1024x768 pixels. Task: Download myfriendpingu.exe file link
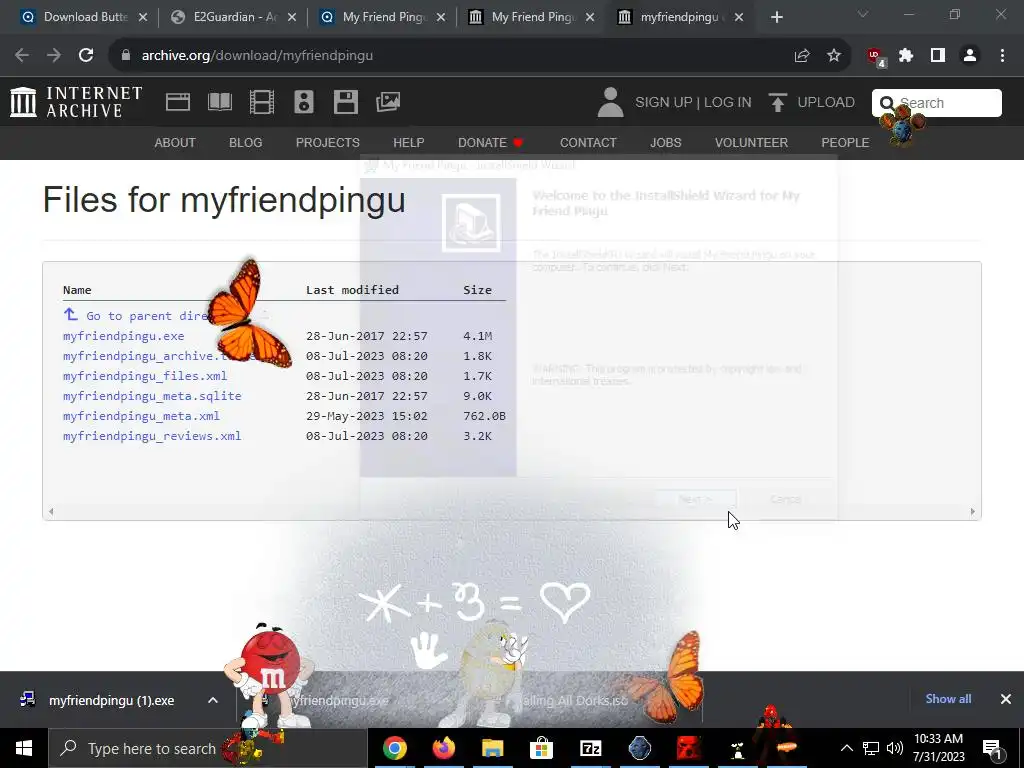pos(123,336)
